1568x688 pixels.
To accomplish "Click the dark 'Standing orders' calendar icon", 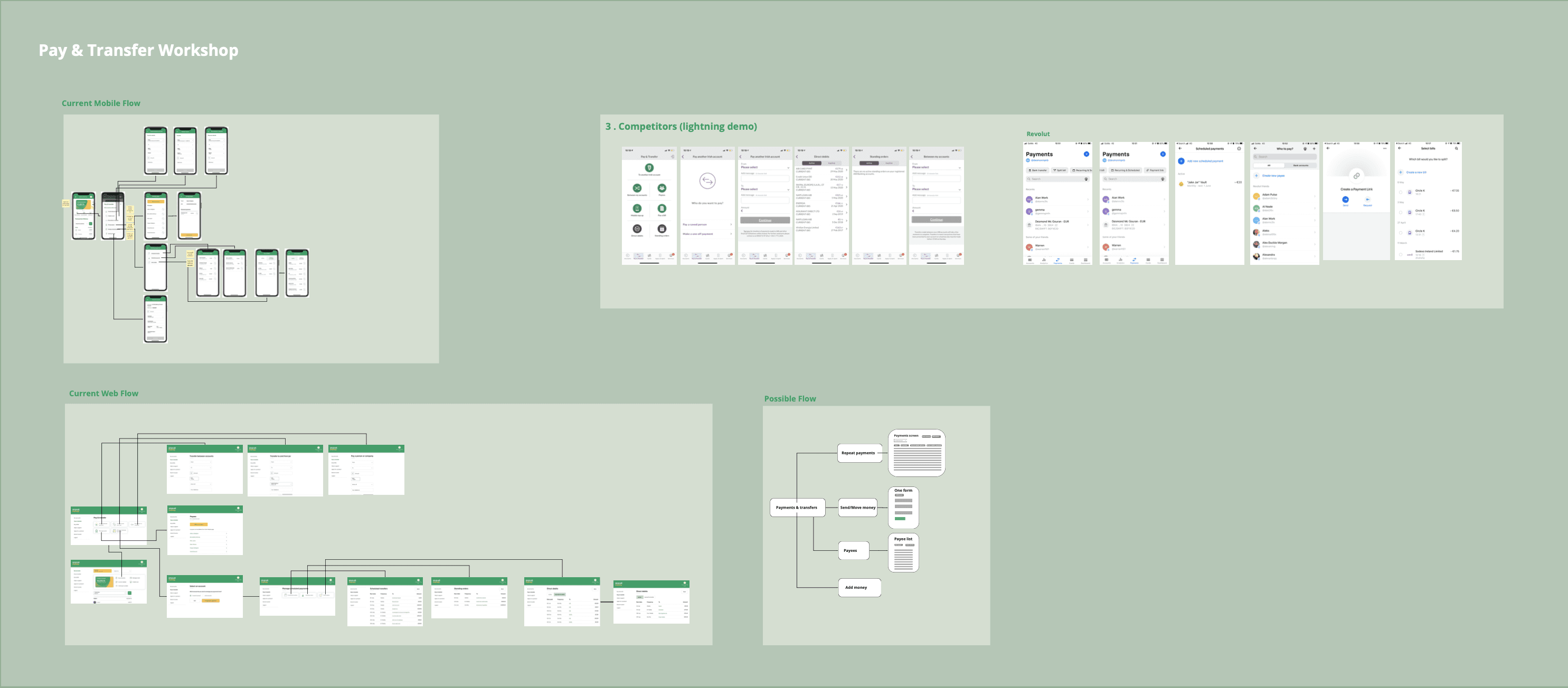I will point(662,229).
